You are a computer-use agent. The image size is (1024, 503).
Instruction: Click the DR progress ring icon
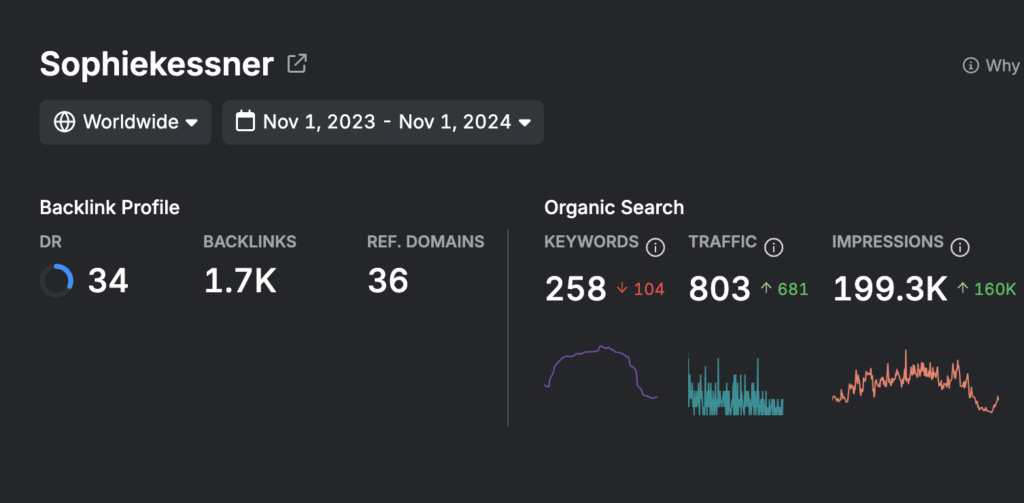coord(56,281)
